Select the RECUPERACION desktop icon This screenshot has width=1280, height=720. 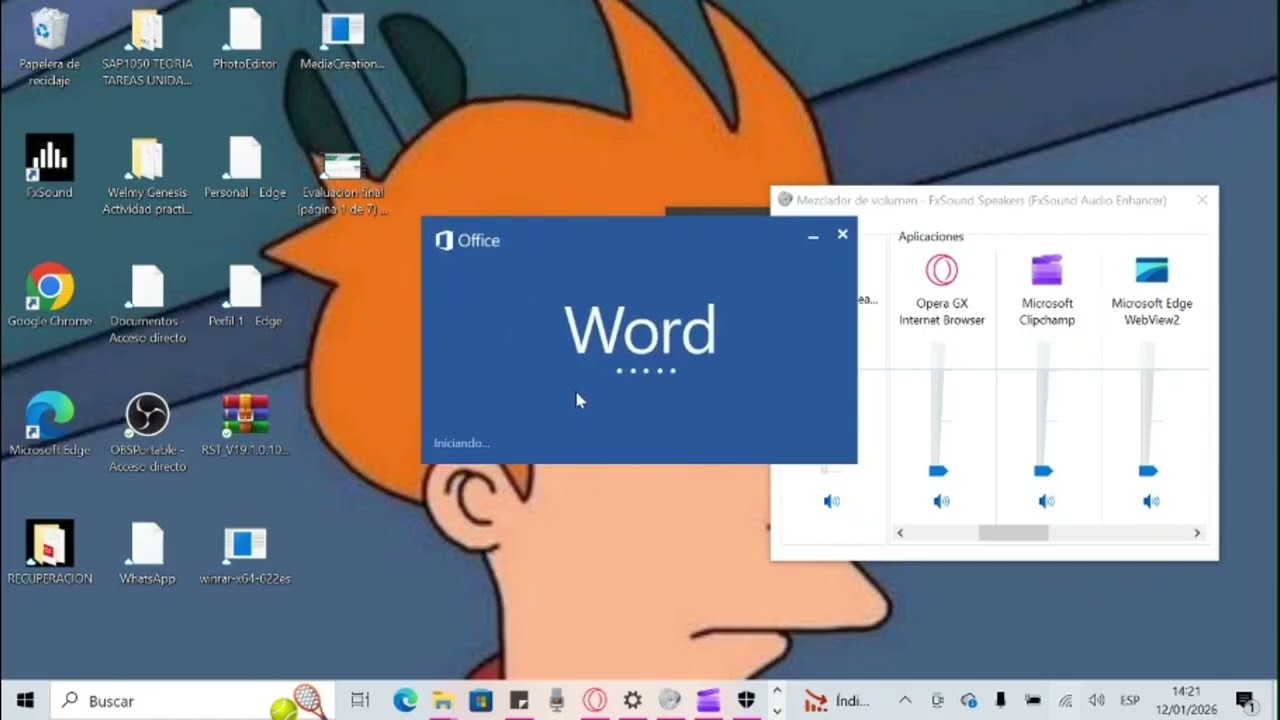click(49, 553)
